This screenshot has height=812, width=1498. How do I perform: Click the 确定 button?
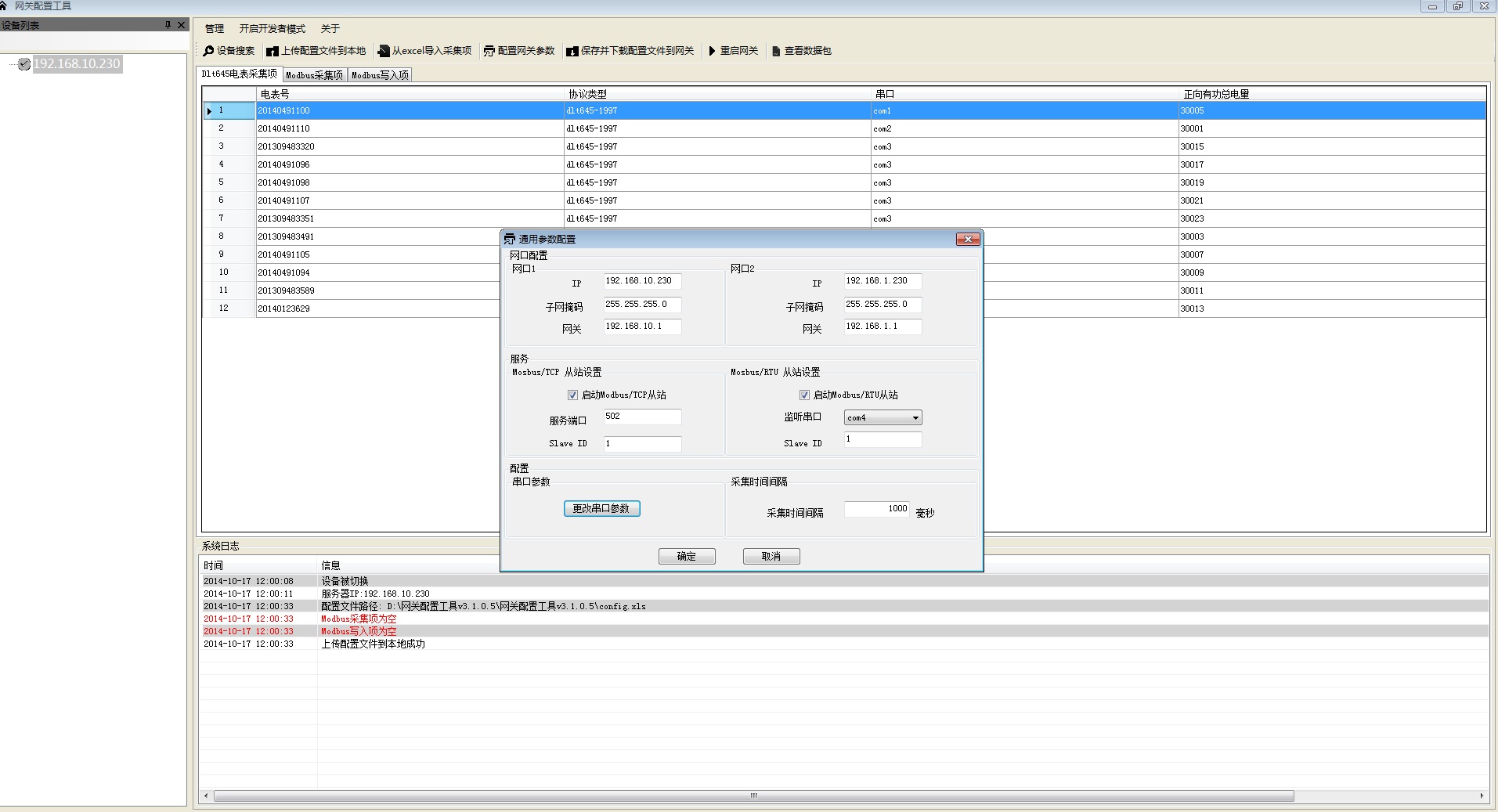coord(687,557)
